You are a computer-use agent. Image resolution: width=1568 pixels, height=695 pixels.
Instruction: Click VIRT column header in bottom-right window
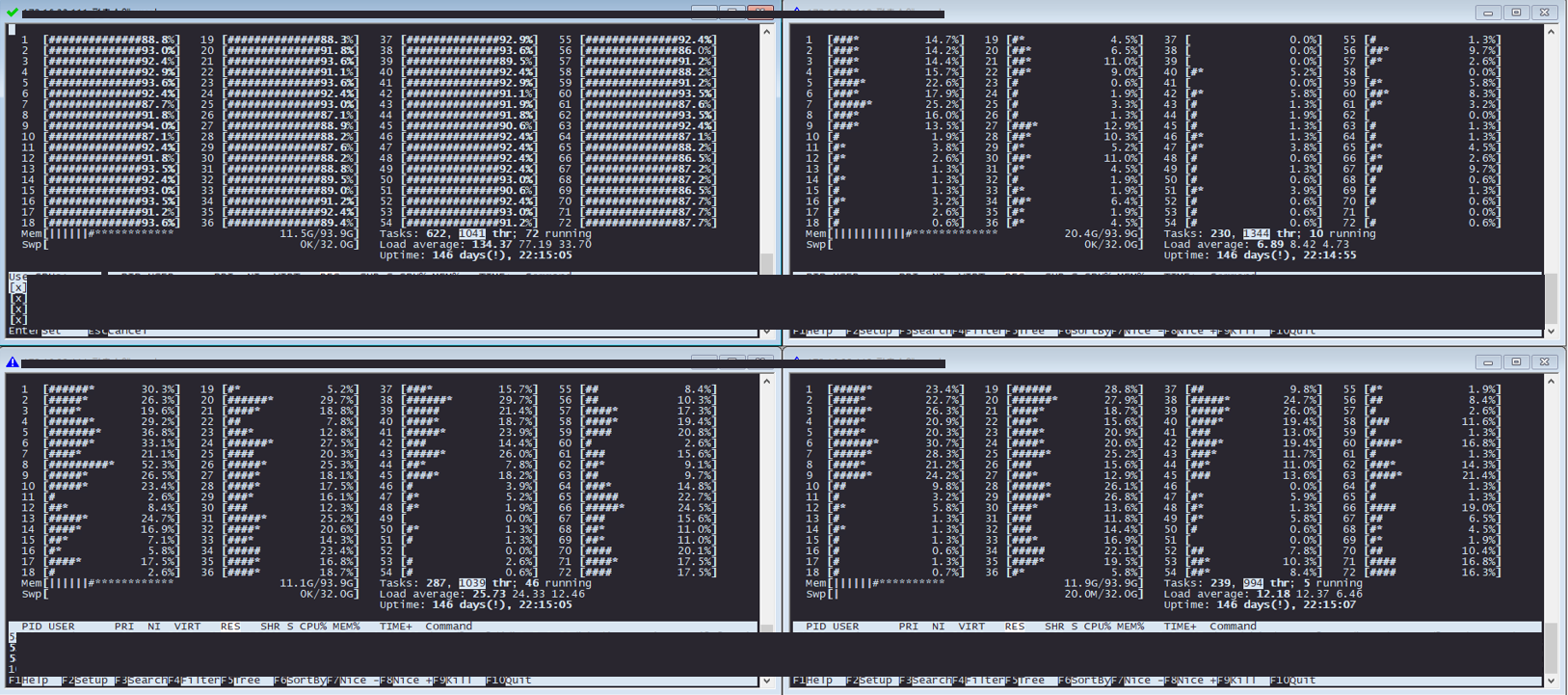click(971, 627)
